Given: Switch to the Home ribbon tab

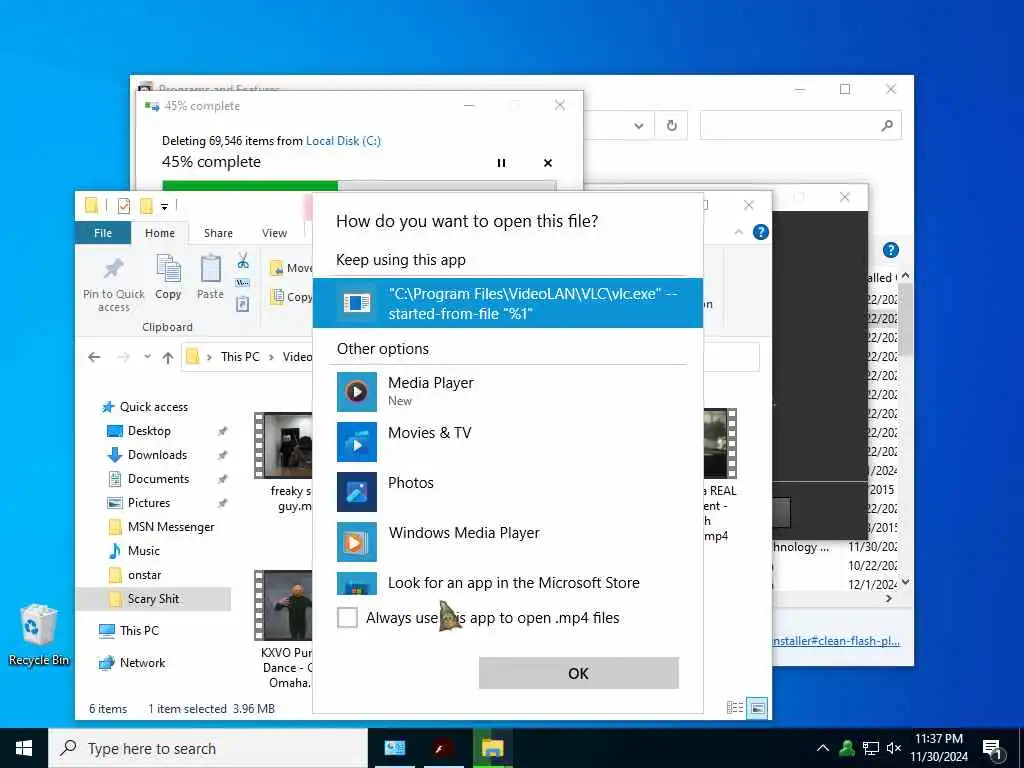Looking at the screenshot, I should [160, 233].
